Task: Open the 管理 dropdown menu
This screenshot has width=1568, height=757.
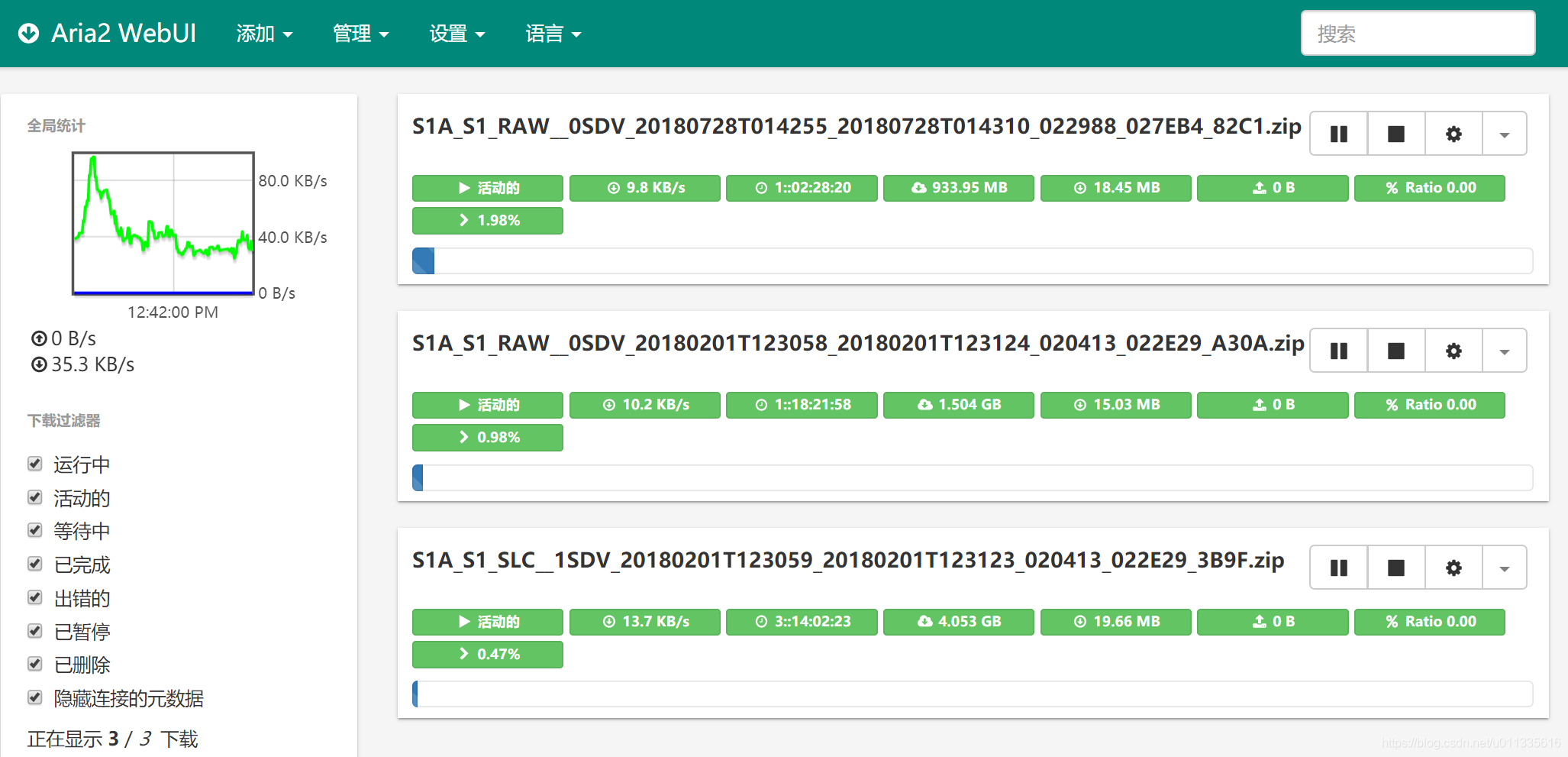Action: coord(361,34)
